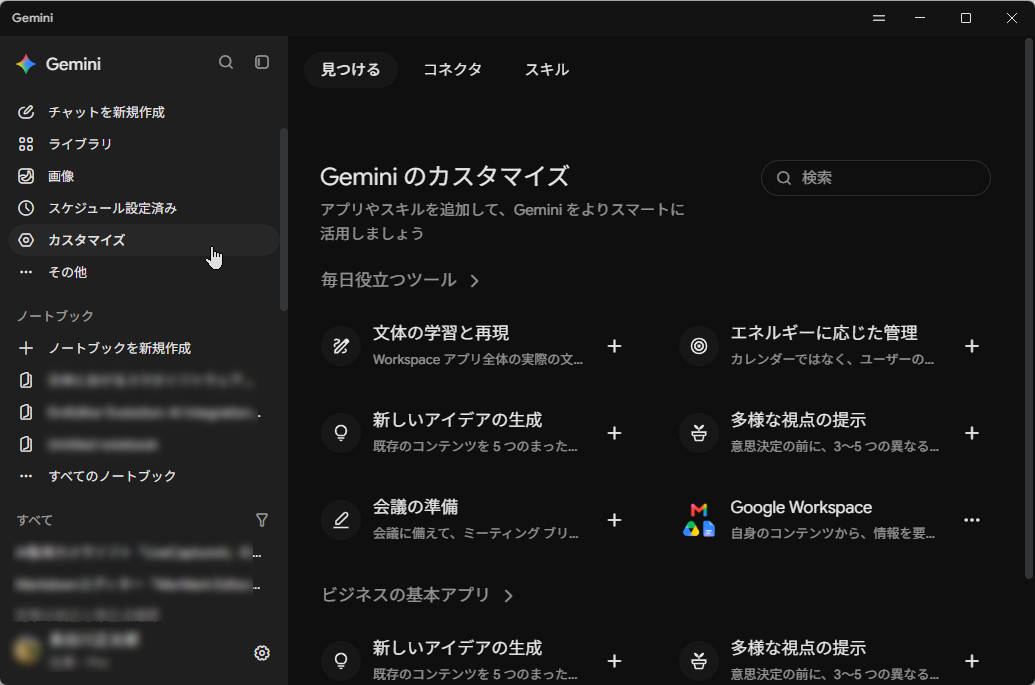Click title bar menu lines icon
Image resolution: width=1035 pixels, height=685 pixels.
coord(879,18)
